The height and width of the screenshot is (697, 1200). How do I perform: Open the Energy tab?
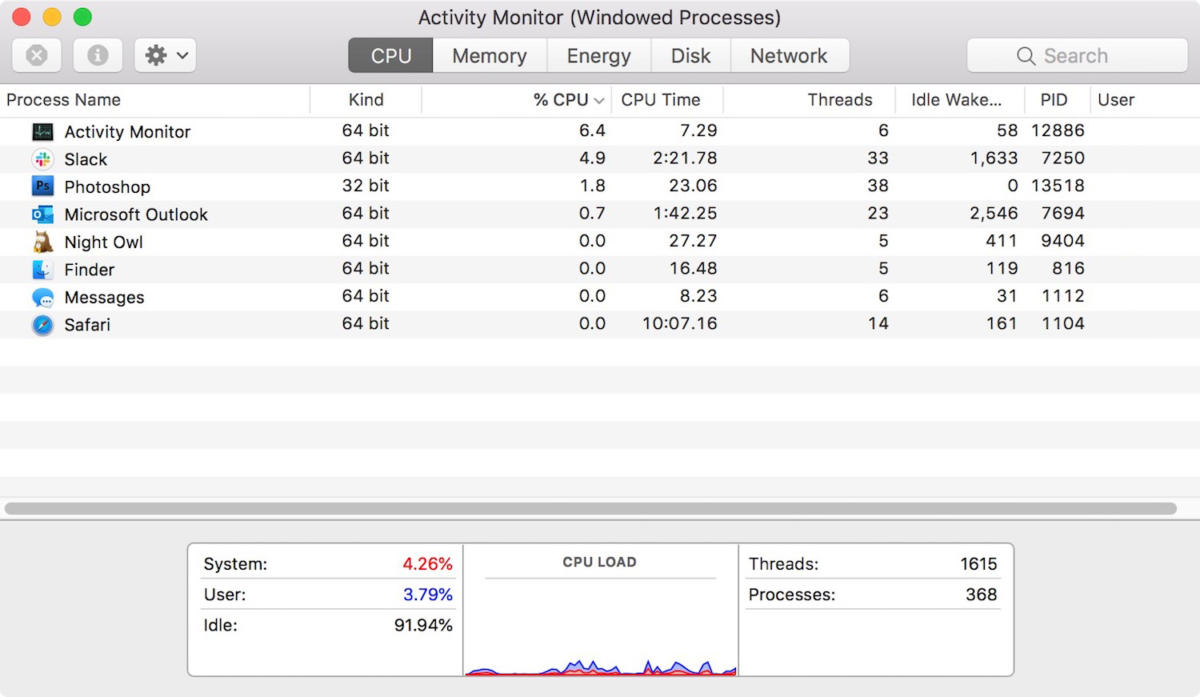click(x=599, y=56)
